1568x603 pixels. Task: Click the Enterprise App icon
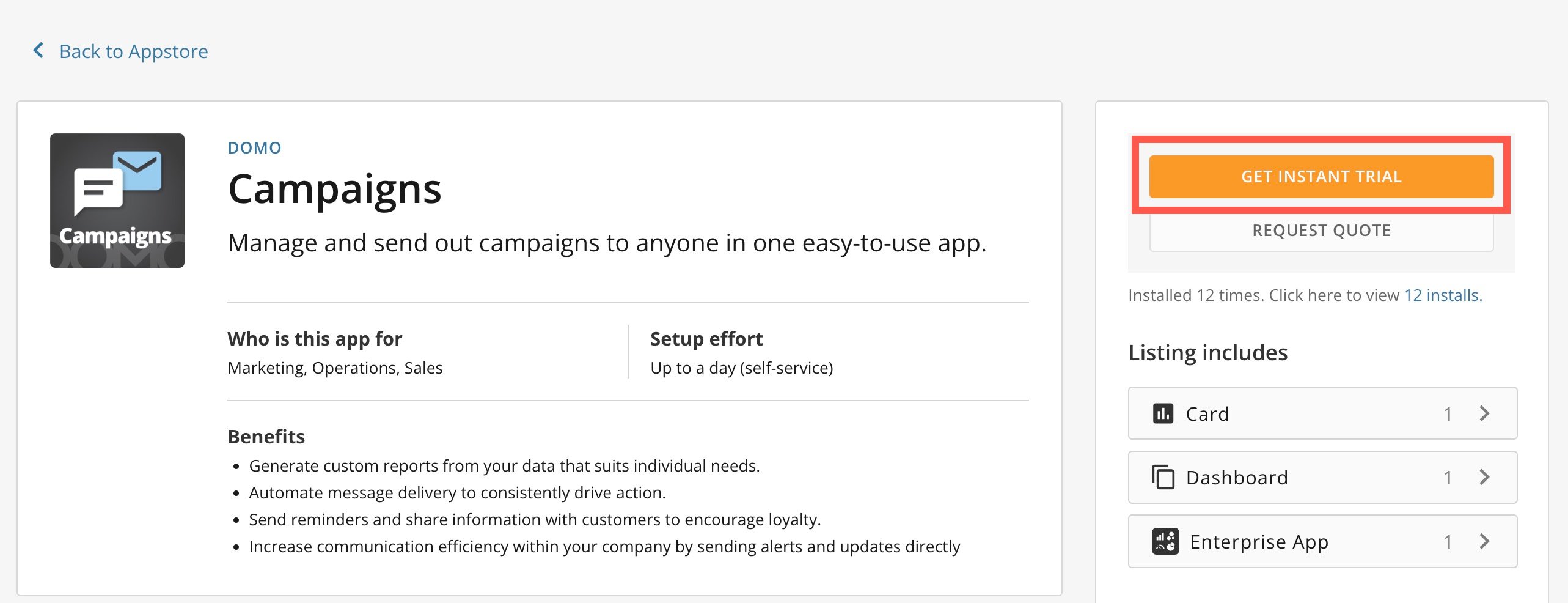tap(1165, 541)
